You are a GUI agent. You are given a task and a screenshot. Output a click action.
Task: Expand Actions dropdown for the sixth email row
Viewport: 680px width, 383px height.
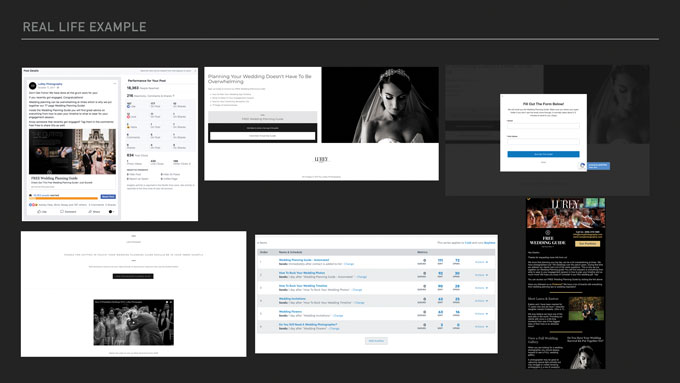tap(481, 327)
